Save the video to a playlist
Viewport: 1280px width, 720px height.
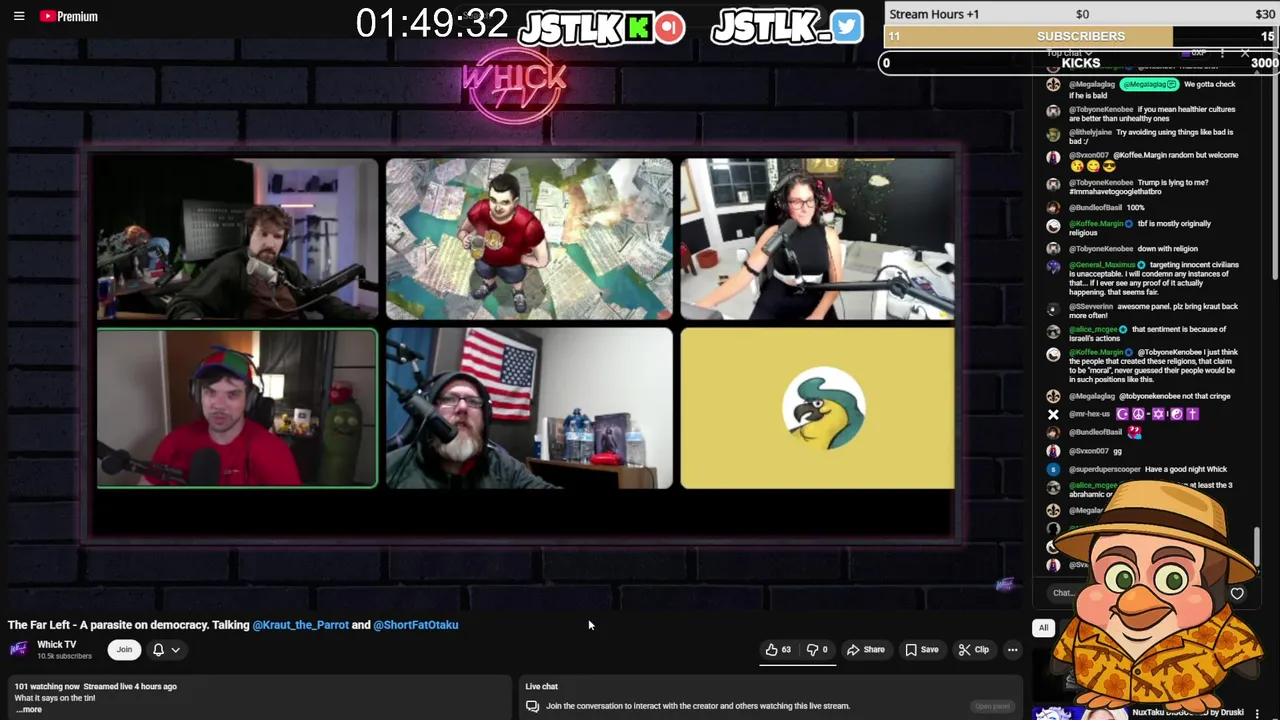pyautogui.click(x=921, y=650)
